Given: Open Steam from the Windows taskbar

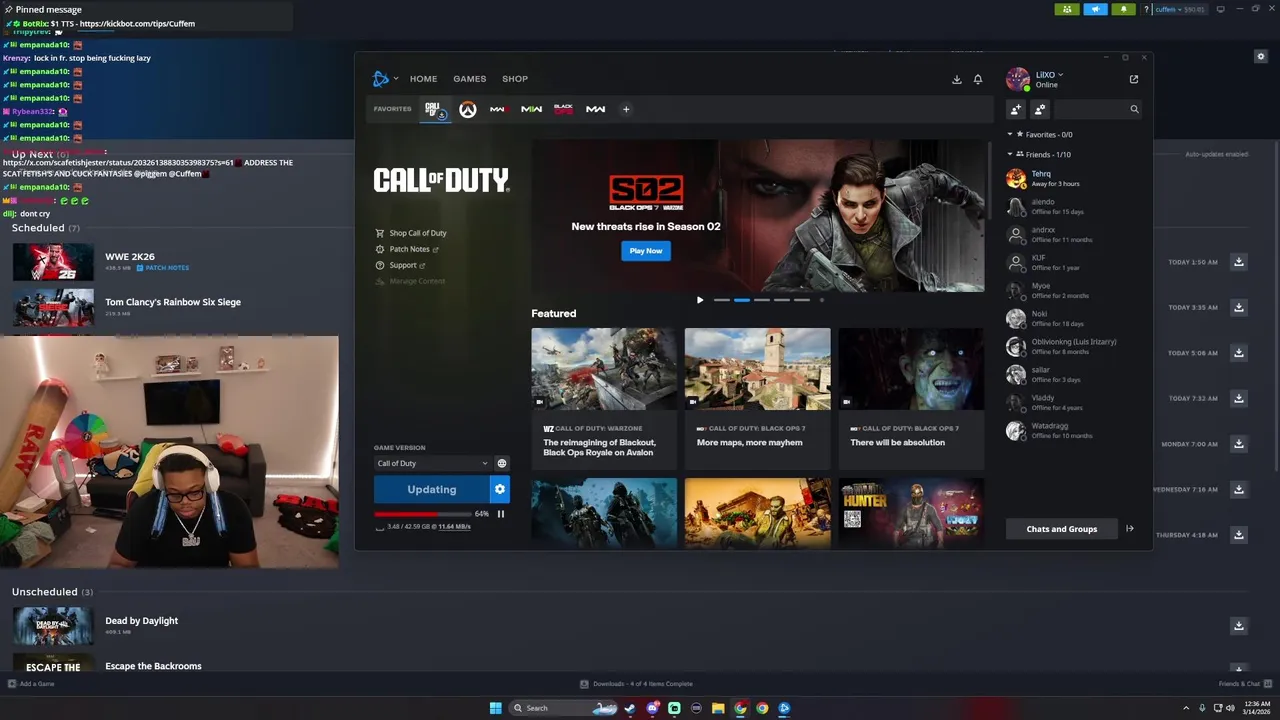Looking at the screenshot, I should (630, 708).
